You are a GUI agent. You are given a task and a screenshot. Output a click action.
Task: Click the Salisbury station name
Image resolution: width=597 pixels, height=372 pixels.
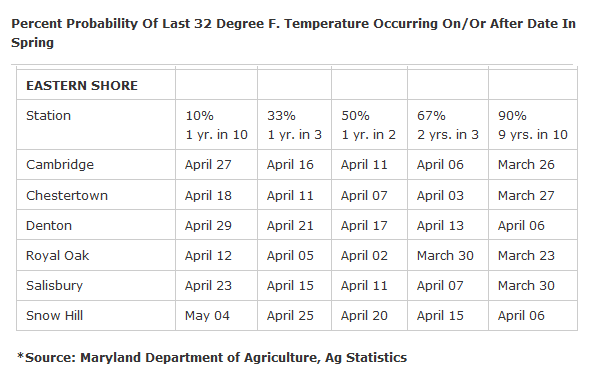[x=54, y=286]
